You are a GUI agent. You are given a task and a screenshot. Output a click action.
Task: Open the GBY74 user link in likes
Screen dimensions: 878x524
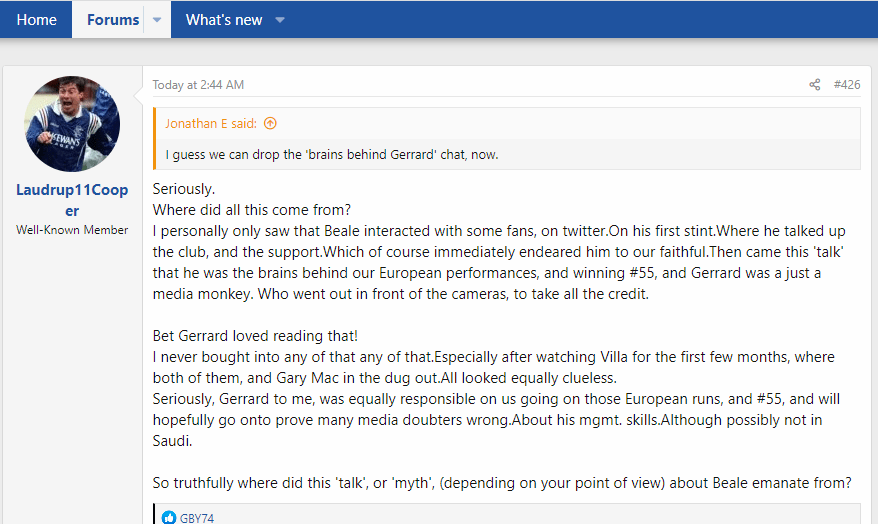[x=197, y=518]
